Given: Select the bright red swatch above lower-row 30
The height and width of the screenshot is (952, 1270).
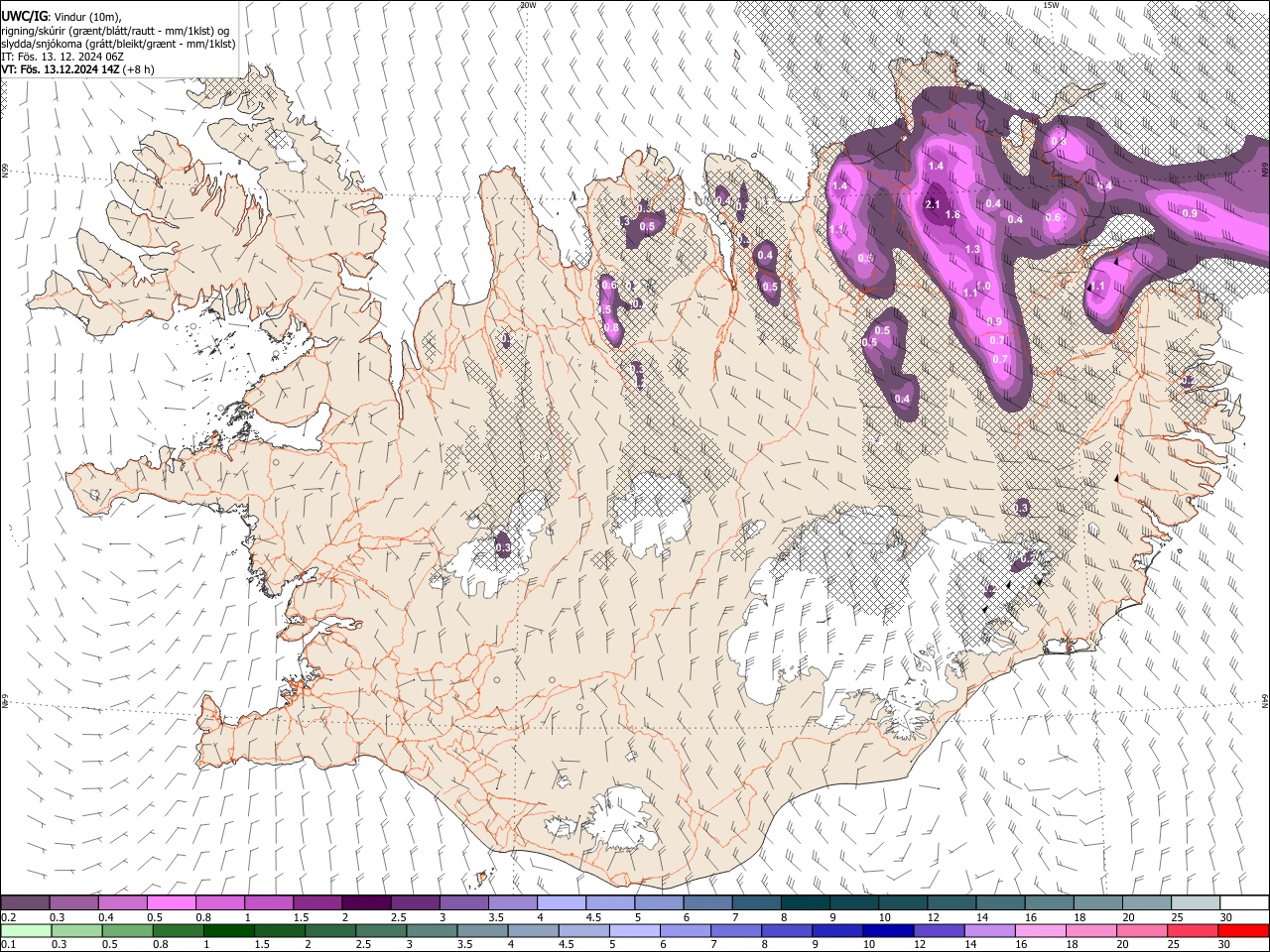Looking at the screenshot, I should coord(1244,930).
